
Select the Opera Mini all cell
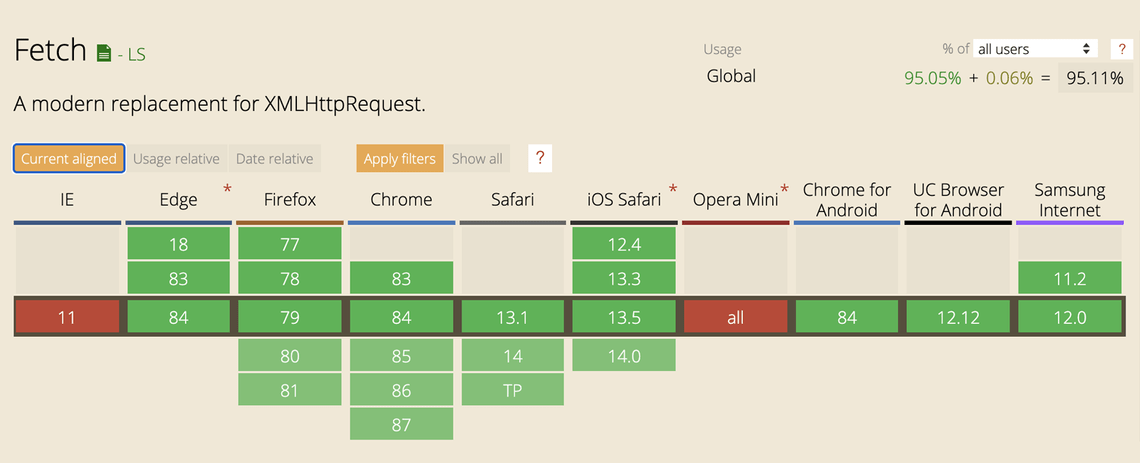735,317
